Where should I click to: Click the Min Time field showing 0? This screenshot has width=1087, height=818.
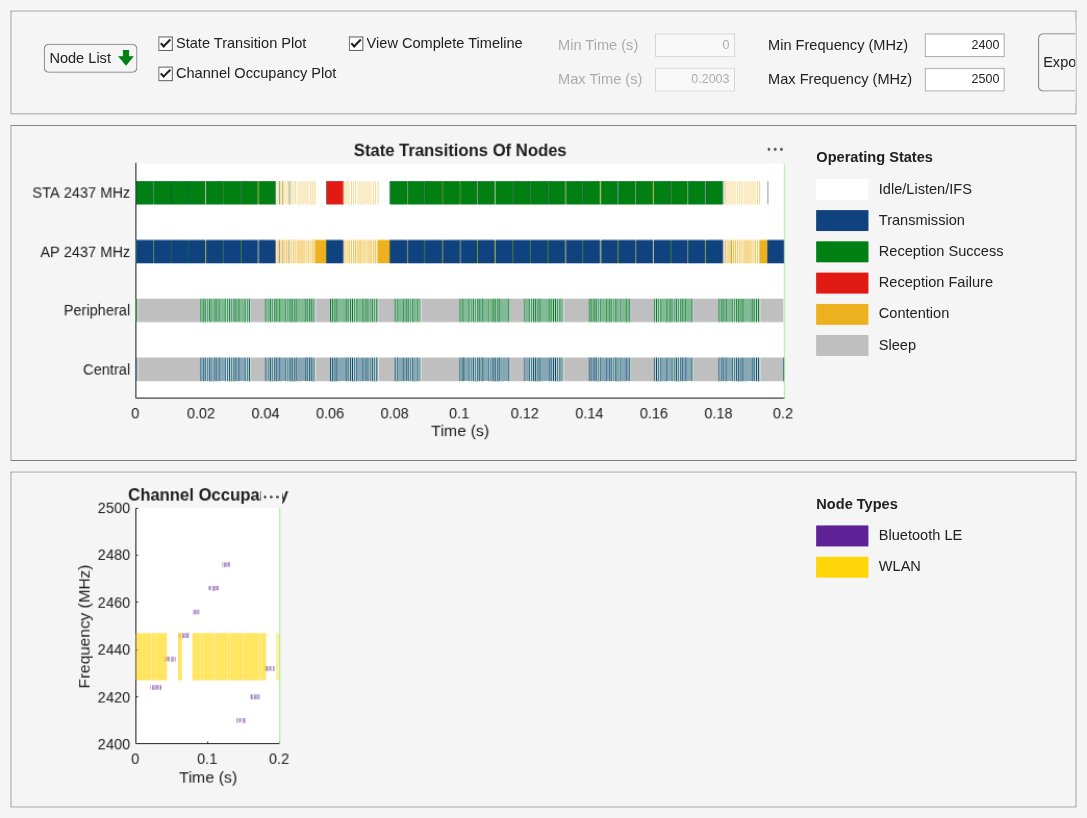695,45
